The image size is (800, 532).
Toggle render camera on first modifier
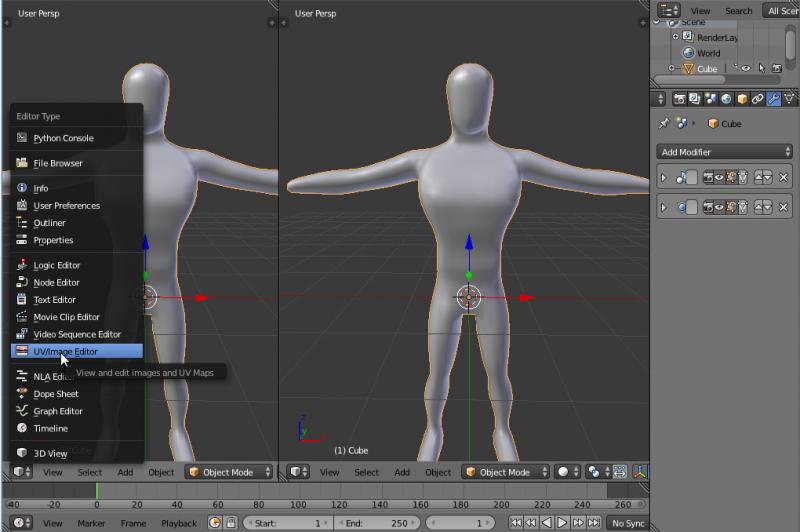pyautogui.click(x=710, y=177)
